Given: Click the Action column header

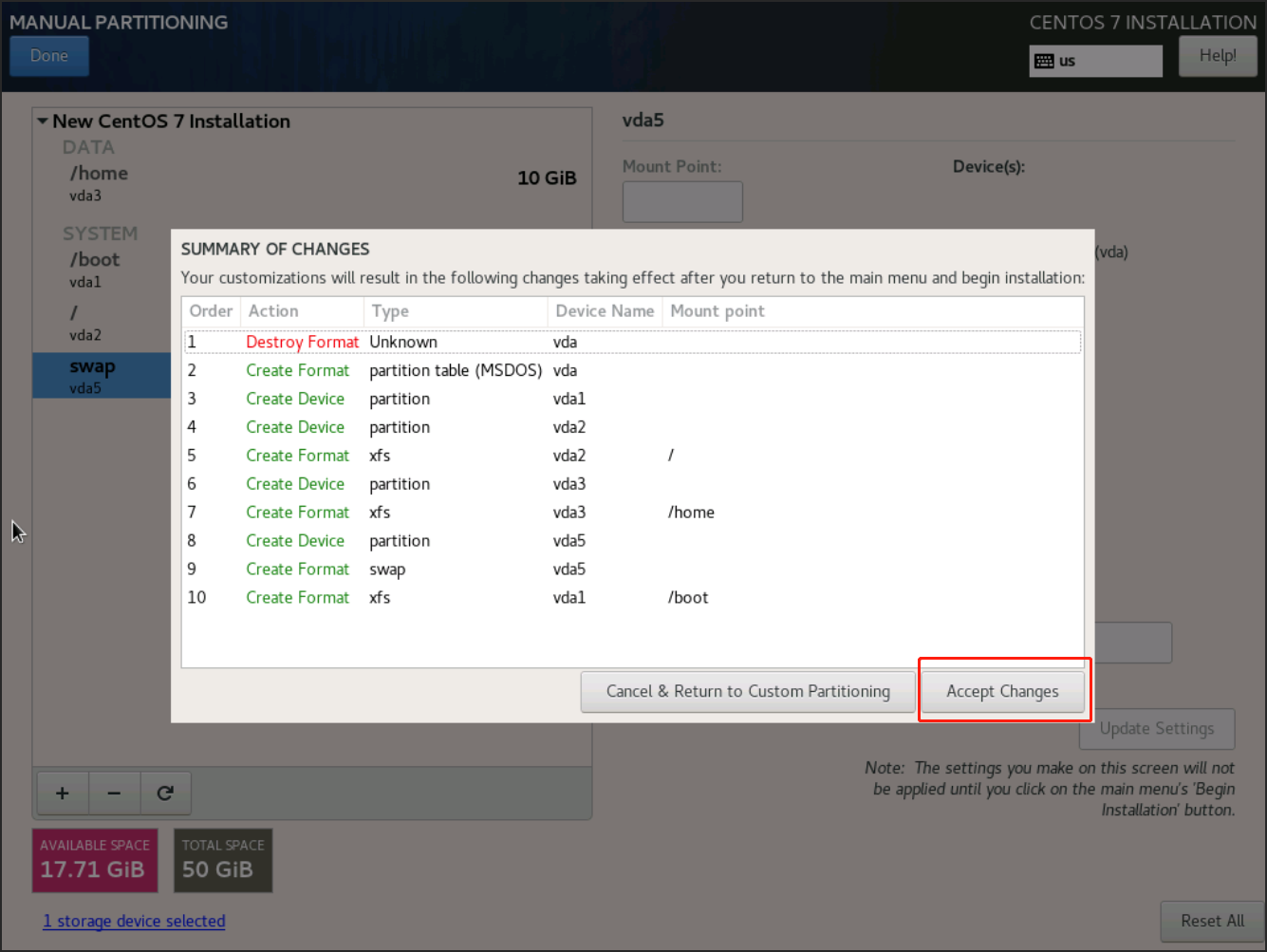Looking at the screenshot, I should [x=273, y=311].
